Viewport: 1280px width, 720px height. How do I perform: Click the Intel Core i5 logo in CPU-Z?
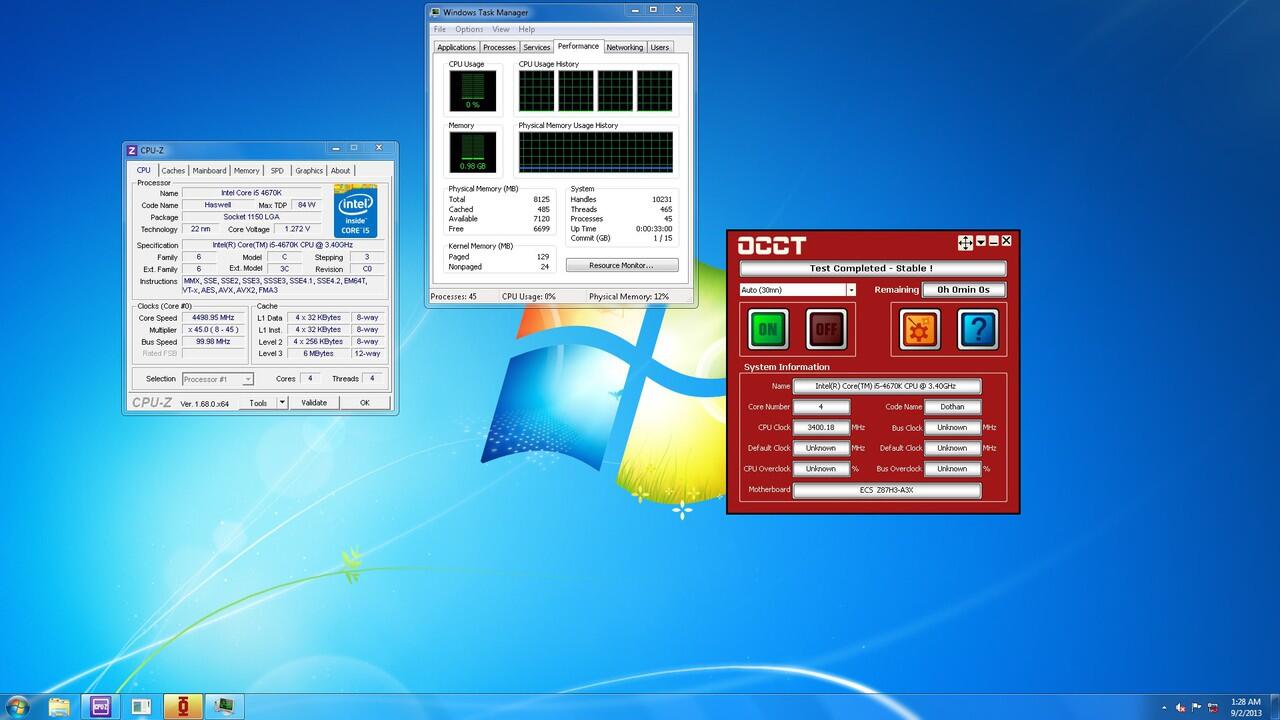point(356,211)
